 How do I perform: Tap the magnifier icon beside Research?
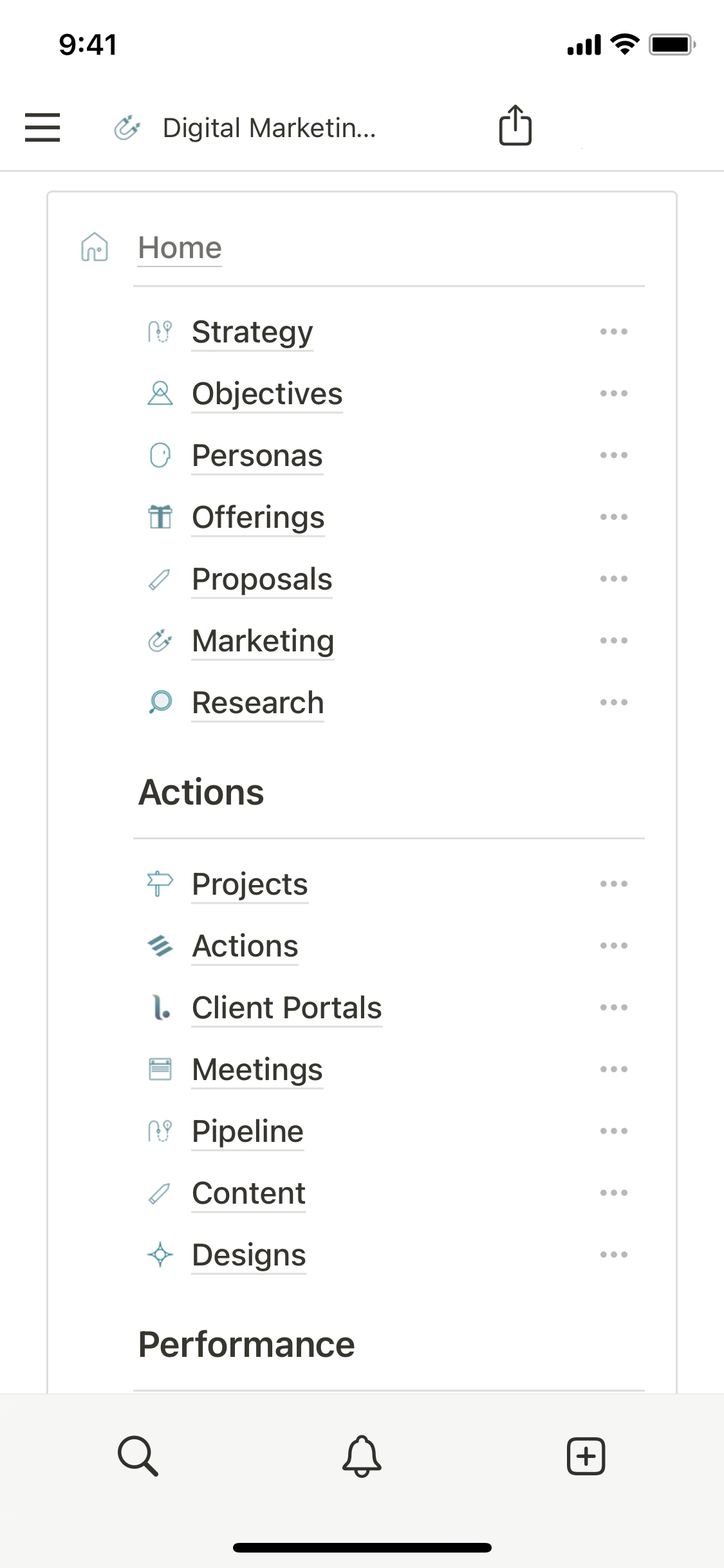coord(160,702)
